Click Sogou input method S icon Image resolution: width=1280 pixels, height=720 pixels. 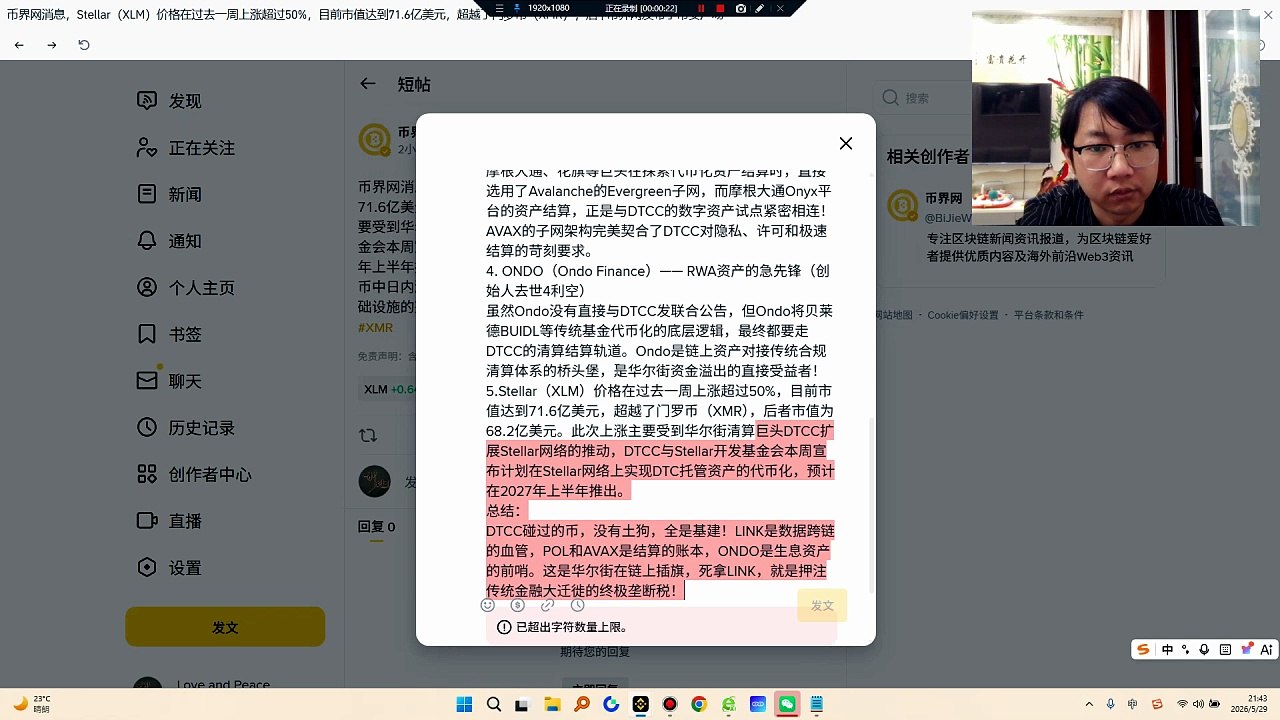click(x=1143, y=650)
